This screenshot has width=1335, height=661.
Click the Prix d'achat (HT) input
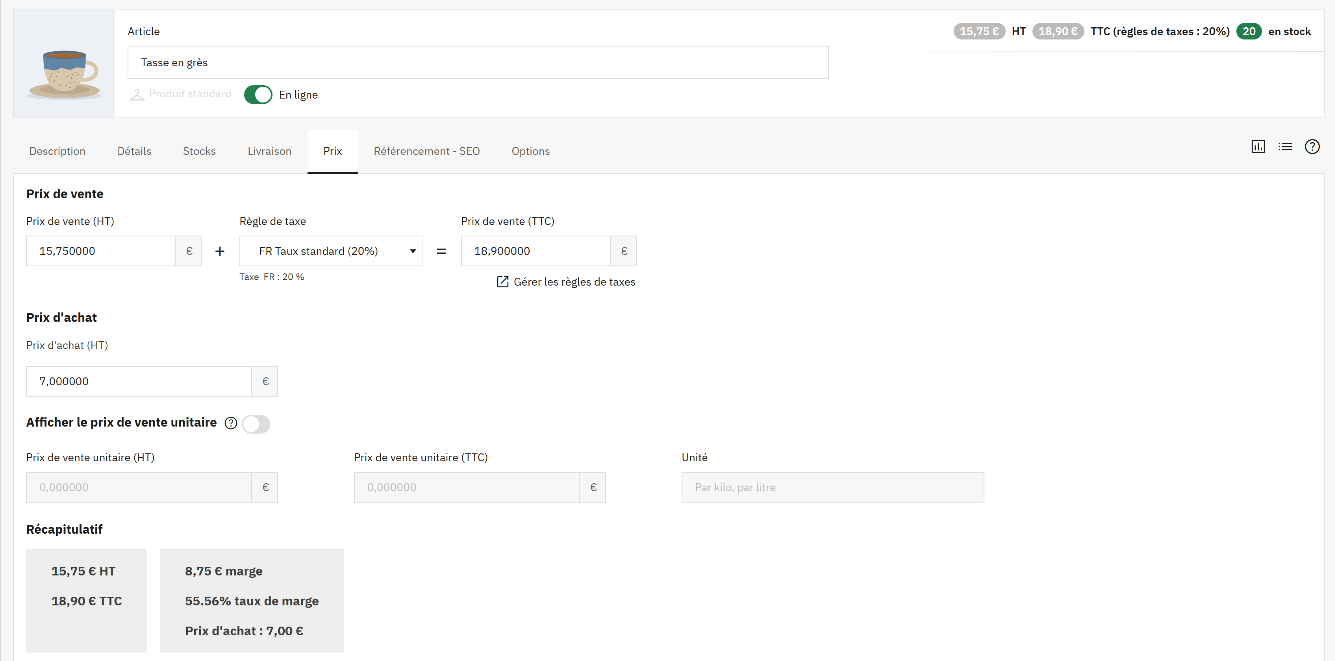(139, 381)
